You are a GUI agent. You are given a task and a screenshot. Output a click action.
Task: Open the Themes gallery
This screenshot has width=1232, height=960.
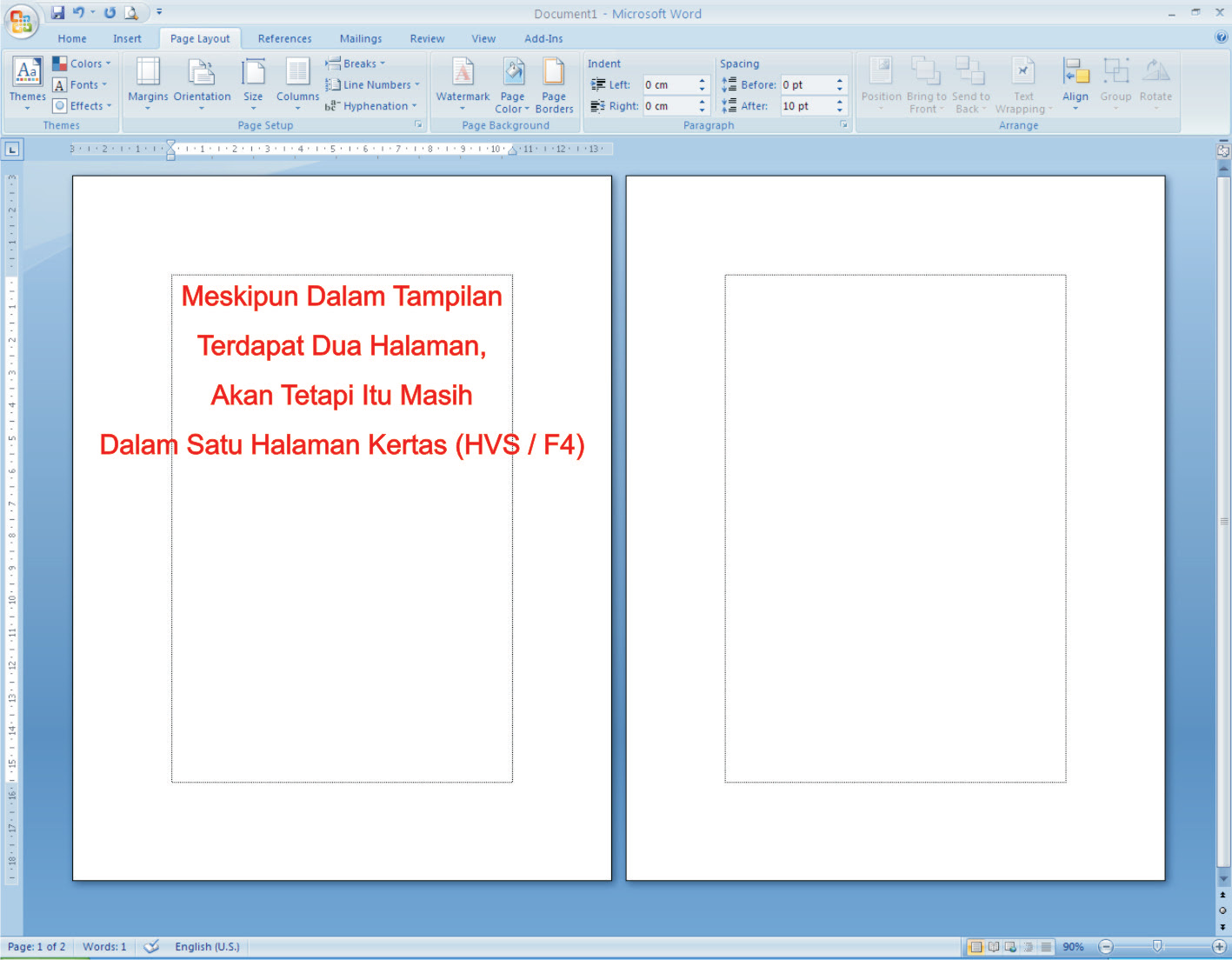coord(27,83)
